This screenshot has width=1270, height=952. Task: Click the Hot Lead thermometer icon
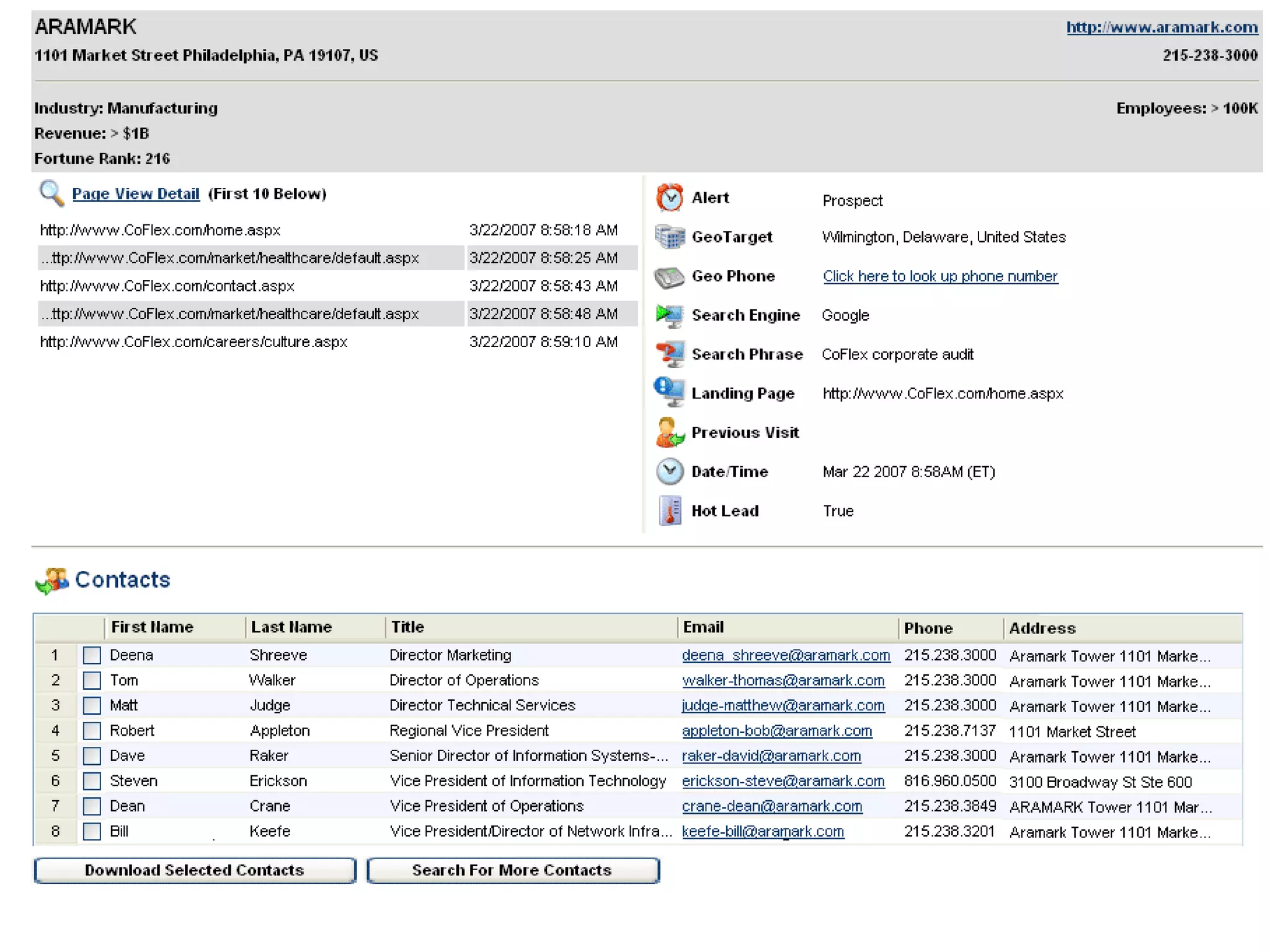[x=669, y=511]
